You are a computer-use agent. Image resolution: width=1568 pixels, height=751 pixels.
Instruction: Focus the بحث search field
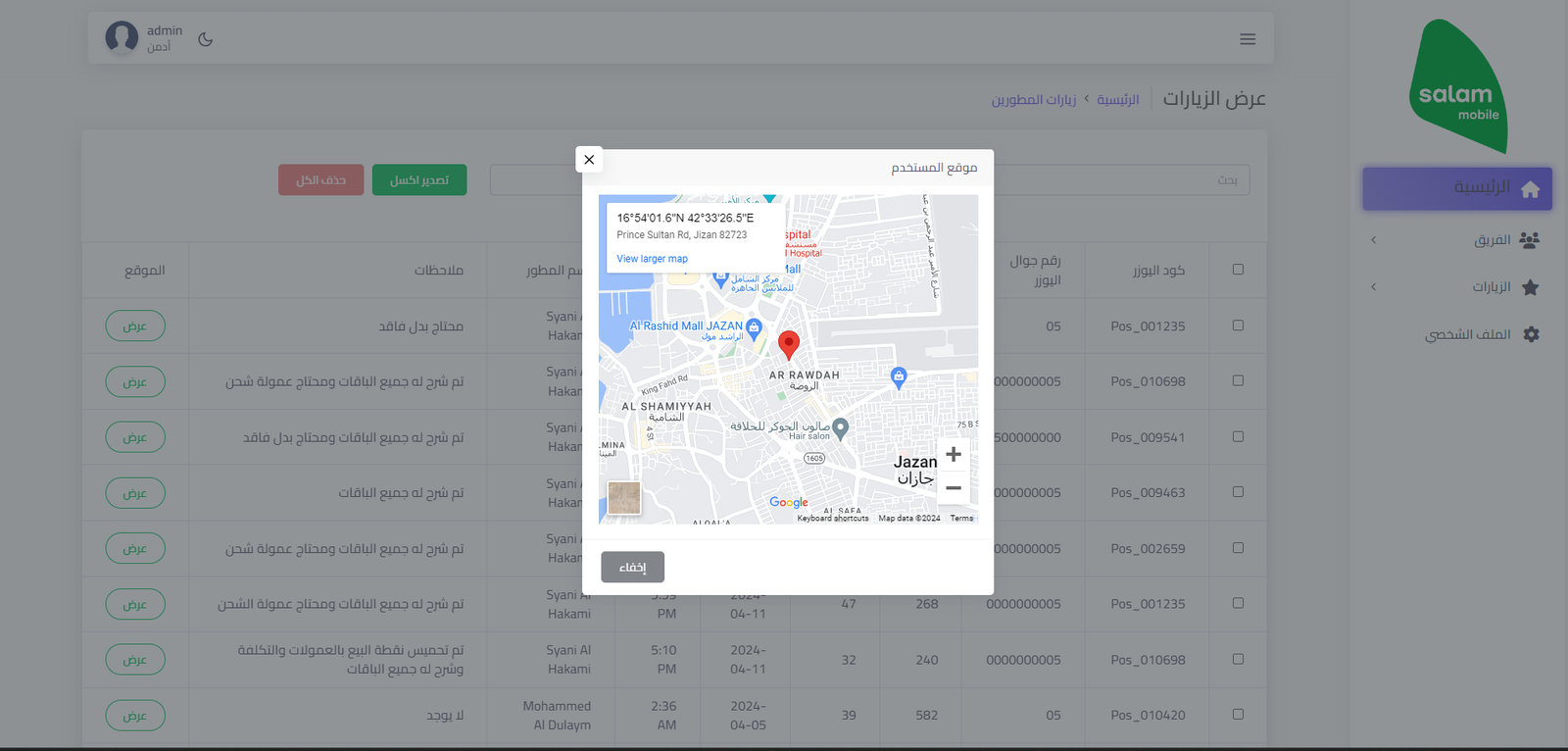[870, 180]
